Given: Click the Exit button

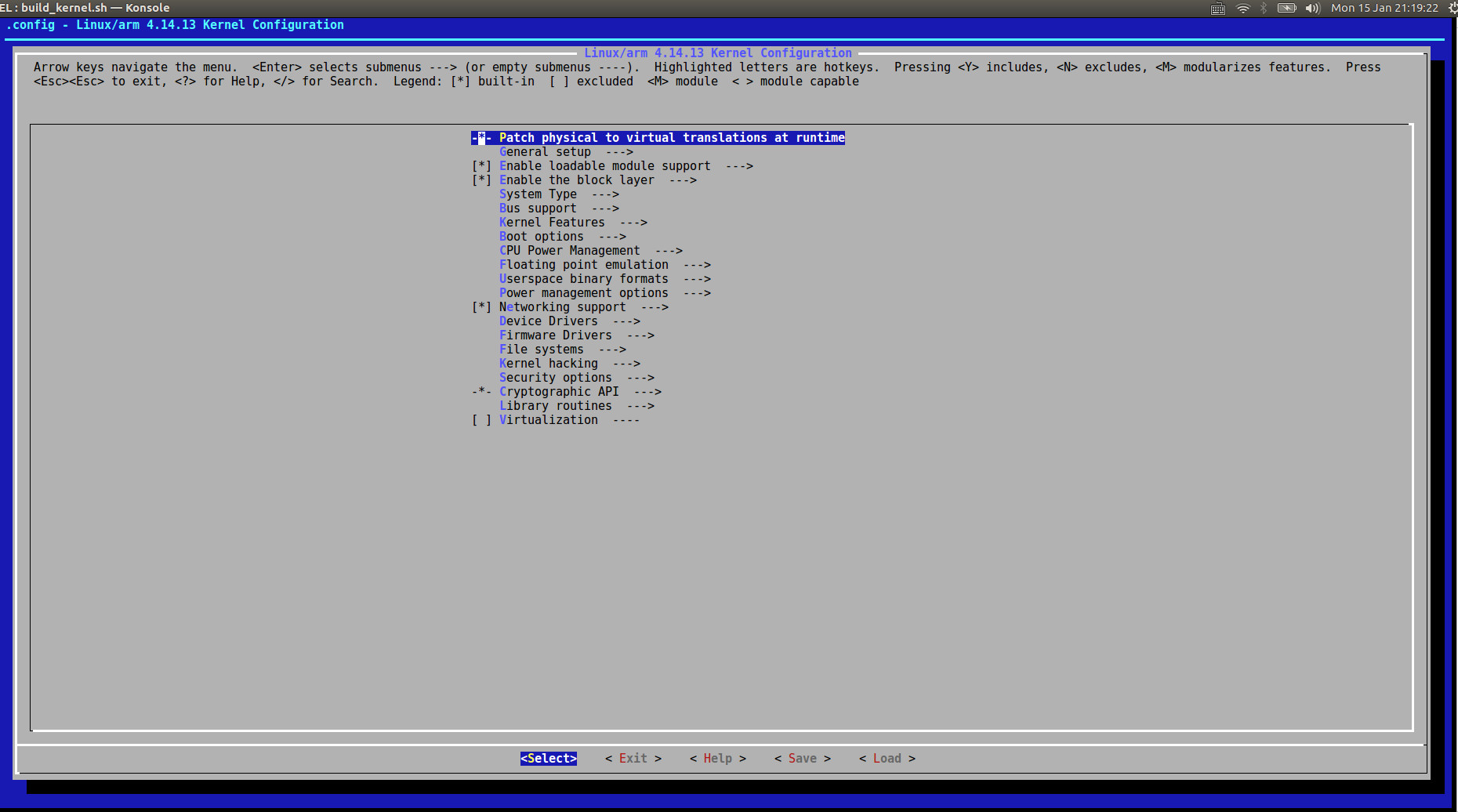Looking at the screenshot, I should tap(633, 759).
